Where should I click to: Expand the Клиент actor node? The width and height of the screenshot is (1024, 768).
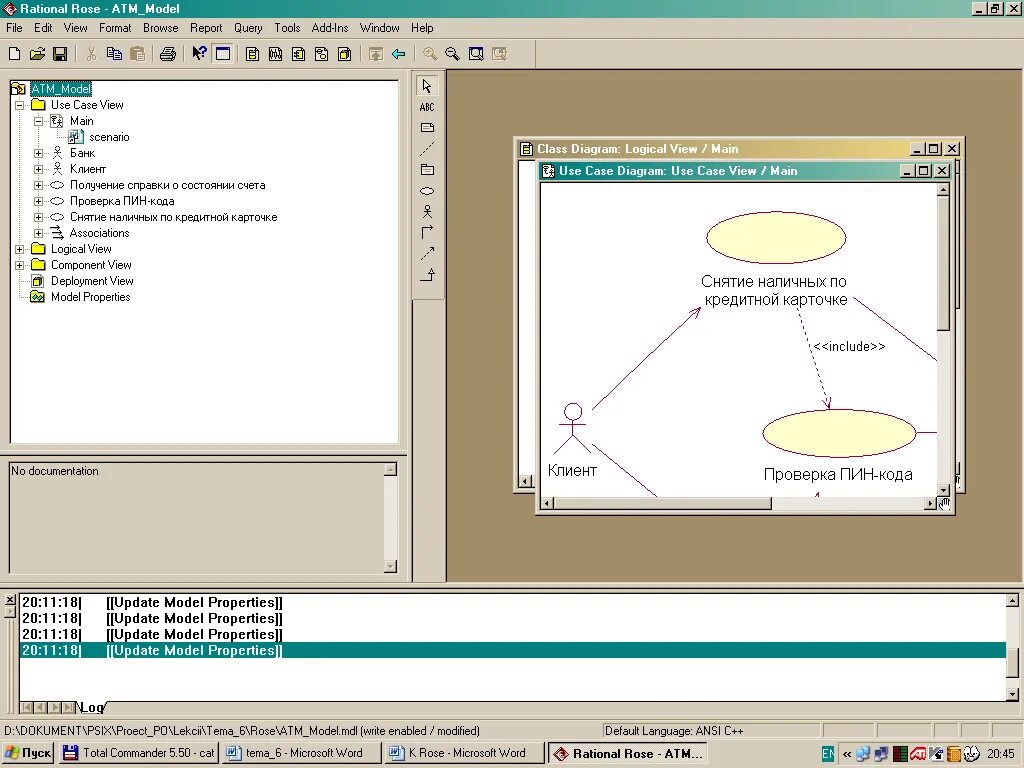(39, 169)
